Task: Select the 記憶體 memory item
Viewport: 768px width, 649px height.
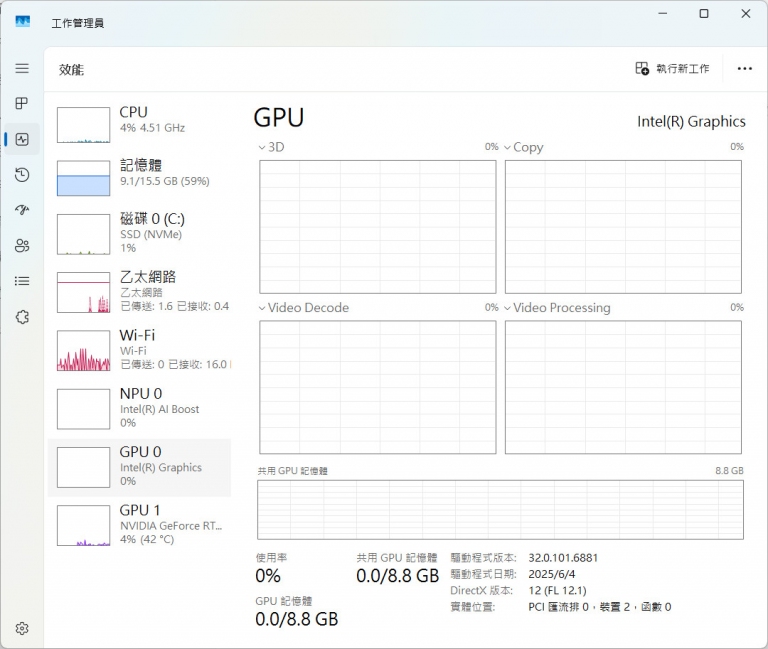Action: [x=140, y=173]
